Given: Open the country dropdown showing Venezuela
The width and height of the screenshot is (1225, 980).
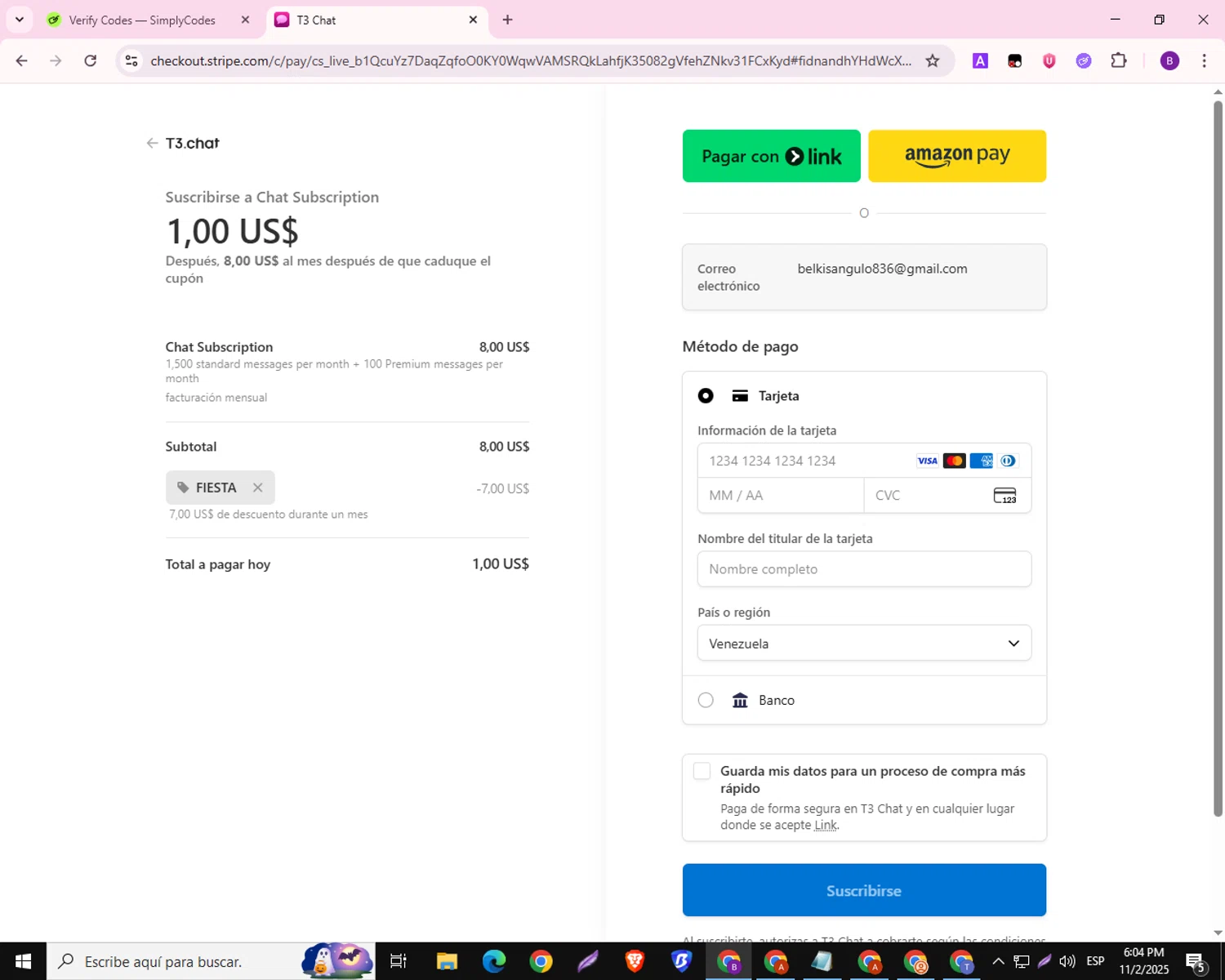Looking at the screenshot, I should pyautogui.click(x=864, y=644).
